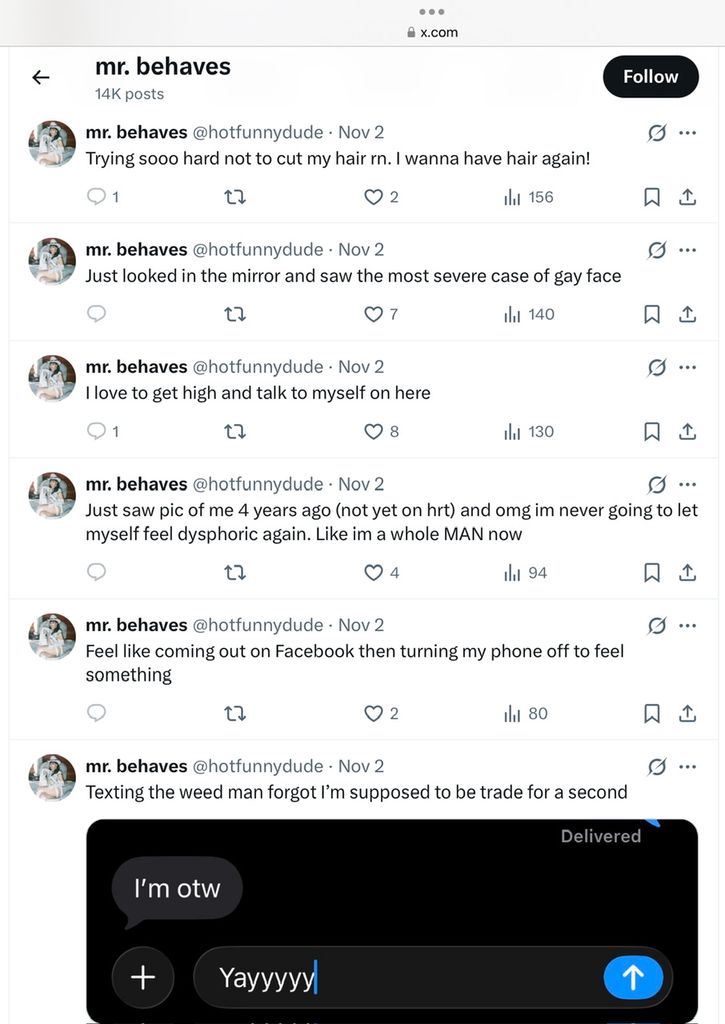Go back using the left arrow
The image size is (725, 1024).
click(x=41, y=77)
